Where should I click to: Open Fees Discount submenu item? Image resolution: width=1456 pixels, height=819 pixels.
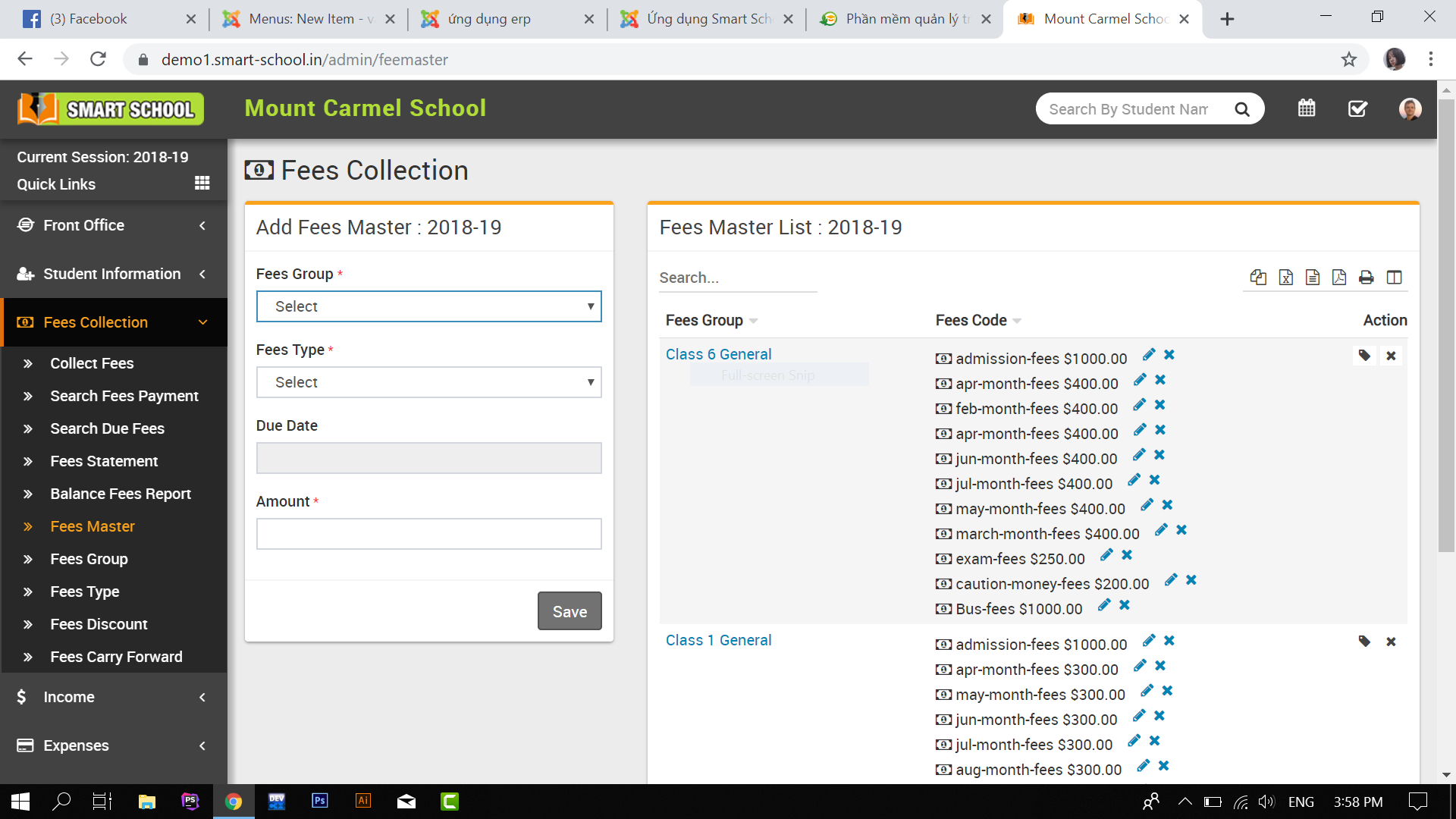tap(99, 624)
